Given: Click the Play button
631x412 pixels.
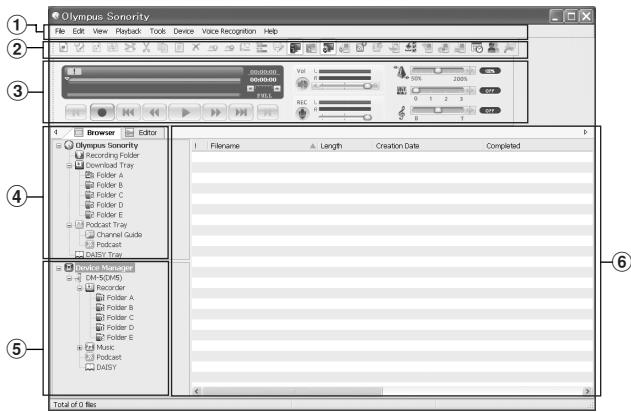Looking at the screenshot, I should click(185, 112).
